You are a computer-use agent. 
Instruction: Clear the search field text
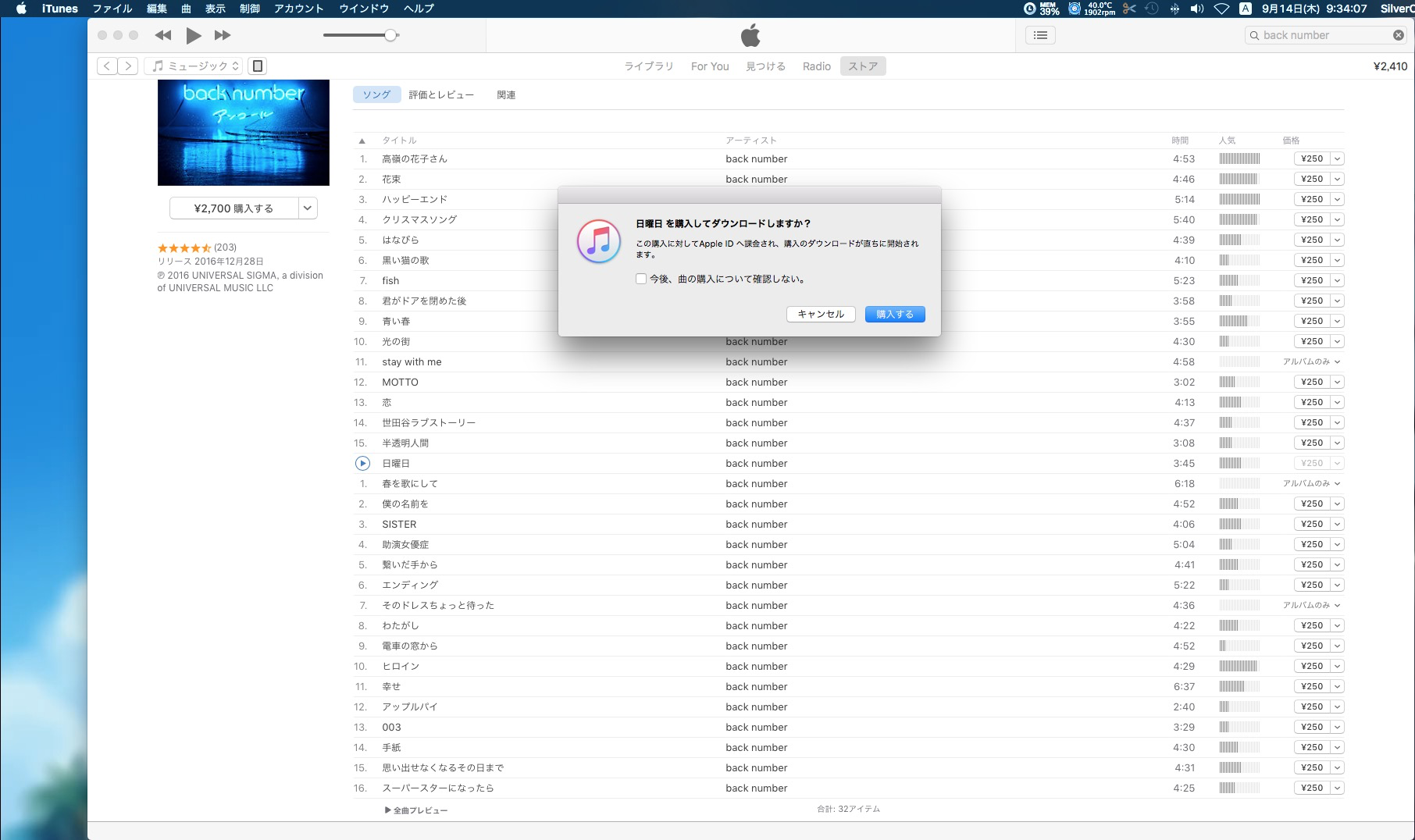(1399, 35)
